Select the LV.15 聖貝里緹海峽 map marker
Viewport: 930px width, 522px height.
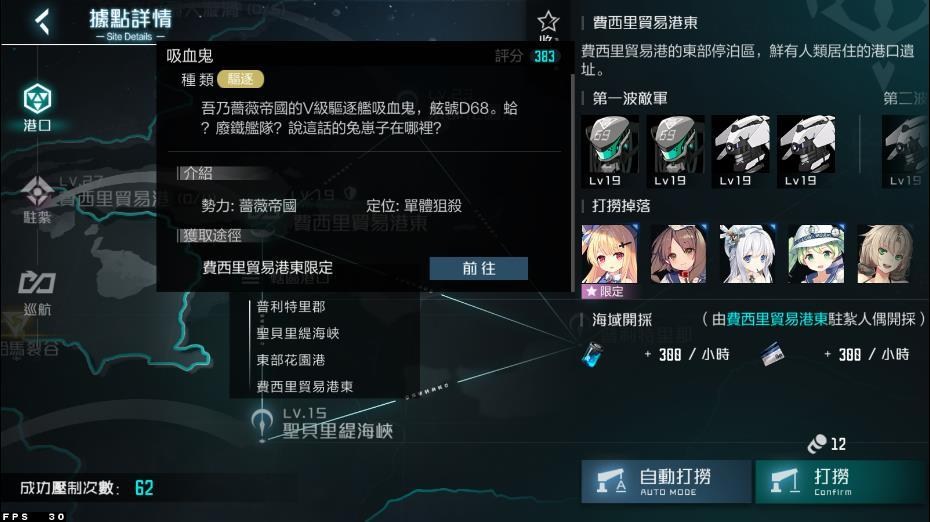pyautogui.click(x=323, y=424)
